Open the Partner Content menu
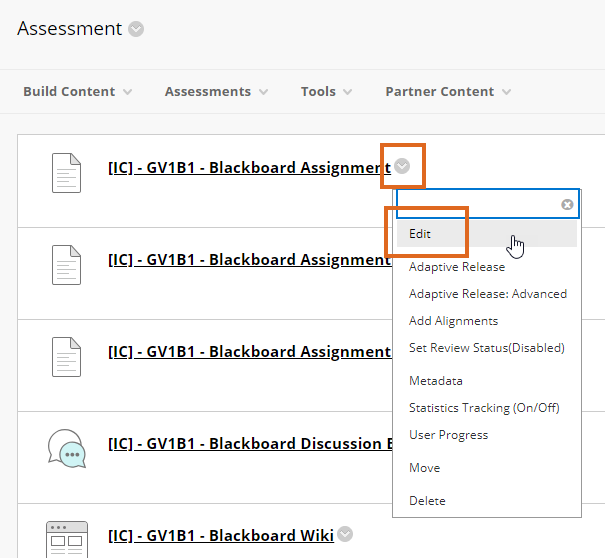The width and height of the screenshot is (605, 558). click(448, 91)
